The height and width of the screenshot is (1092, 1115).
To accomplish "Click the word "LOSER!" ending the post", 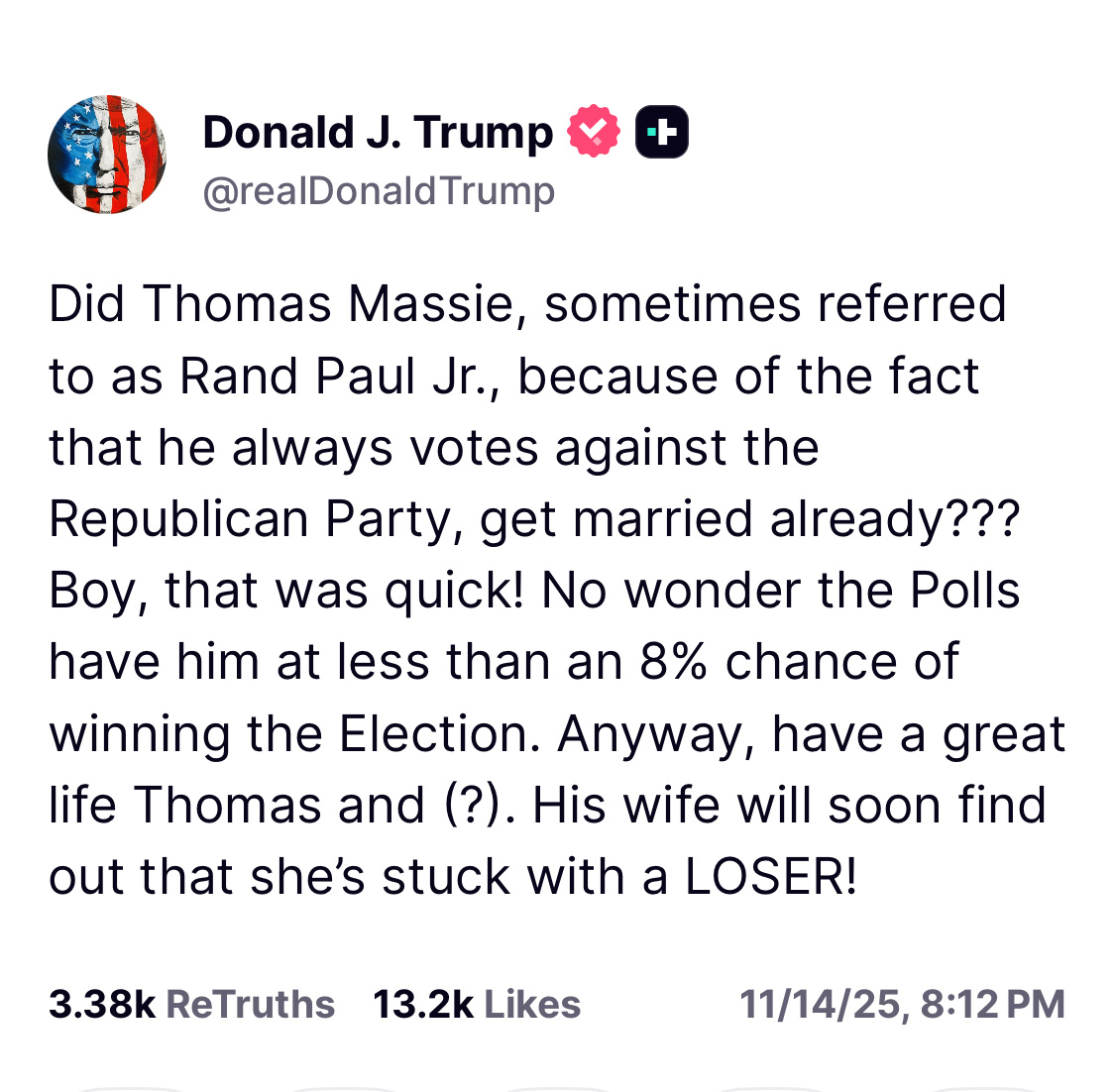I will [x=770, y=877].
